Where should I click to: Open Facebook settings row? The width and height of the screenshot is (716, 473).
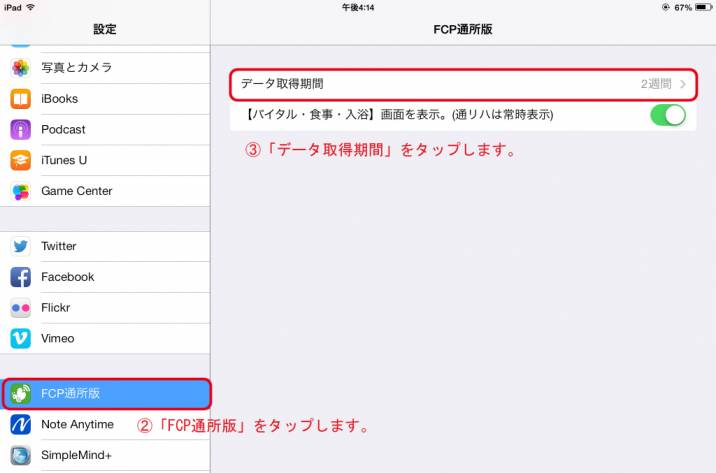click(105, 277)
